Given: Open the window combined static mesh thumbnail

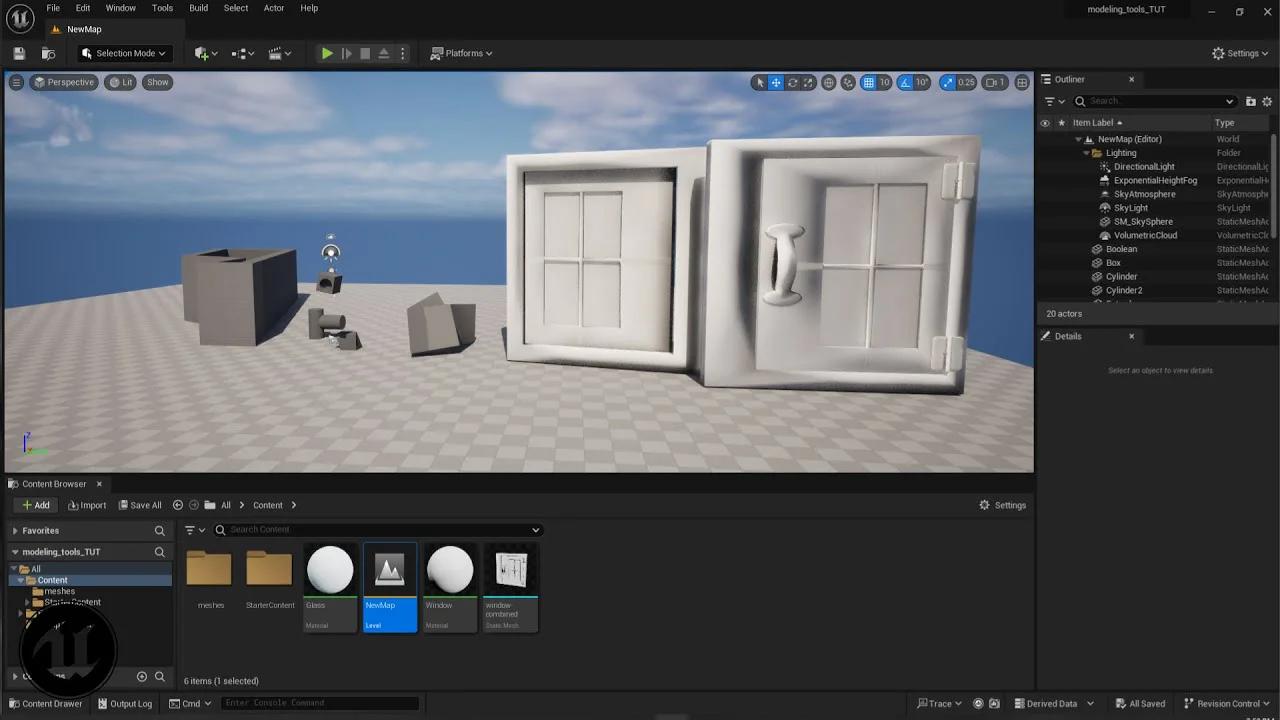Looking at the screenshot, I should tap(510, 572).
